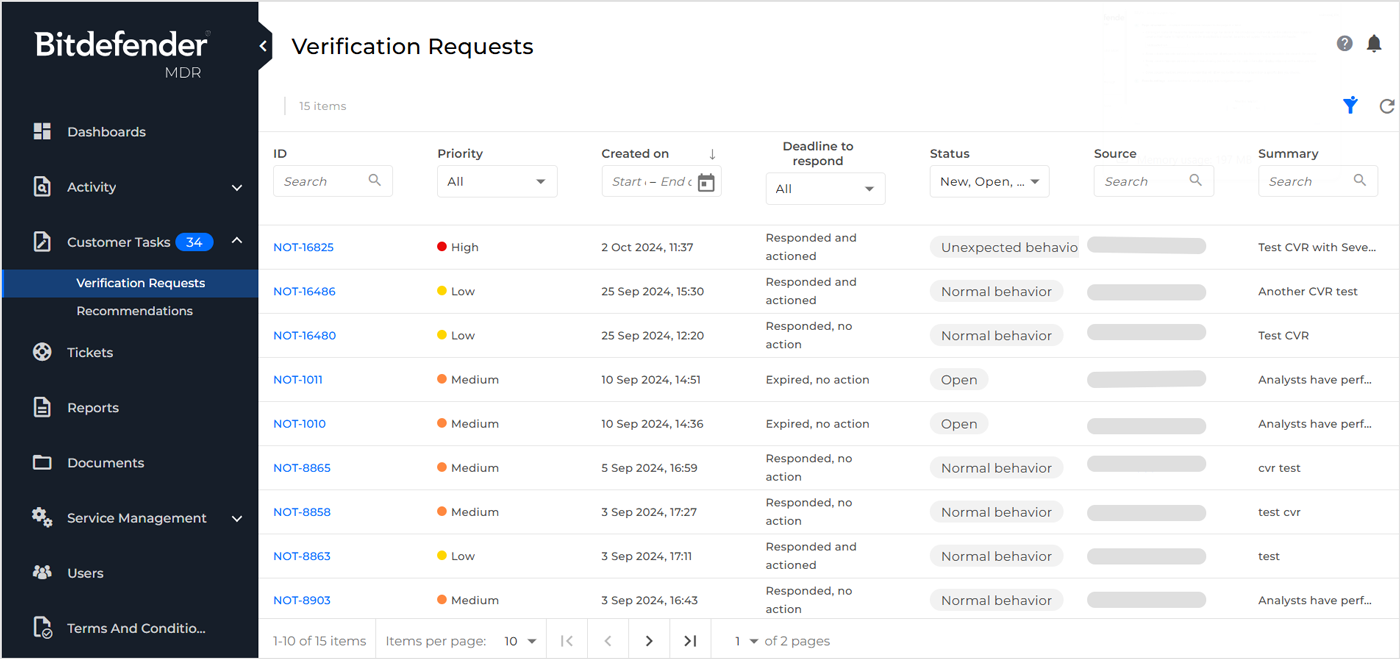Screen dimensions: 1400x659
Task: Open the Dashboards section icon
Action: pyautogui.click(x=41, y=131)
